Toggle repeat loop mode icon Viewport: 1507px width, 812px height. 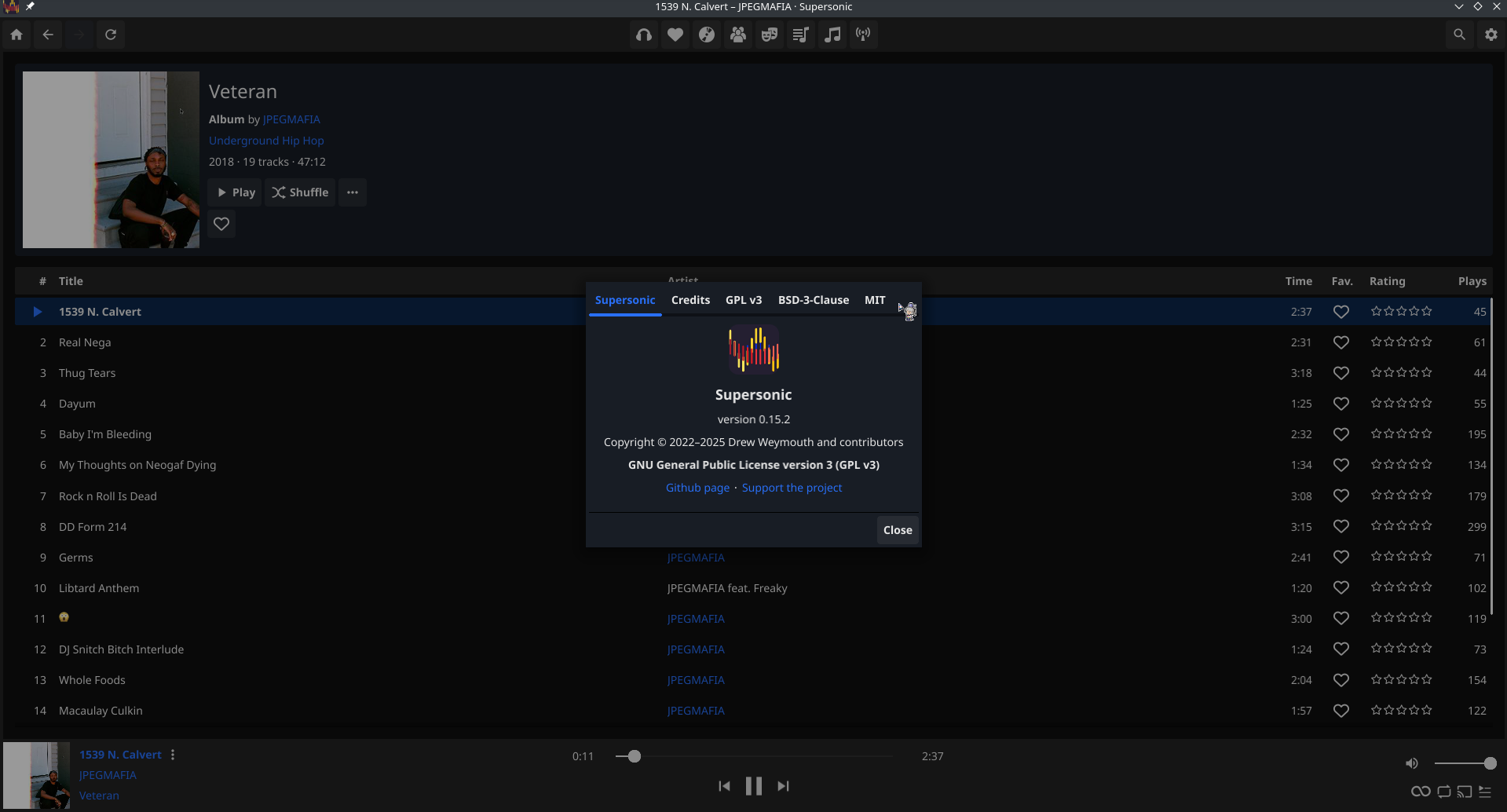pyautogui.click(x=1444, y=792)
